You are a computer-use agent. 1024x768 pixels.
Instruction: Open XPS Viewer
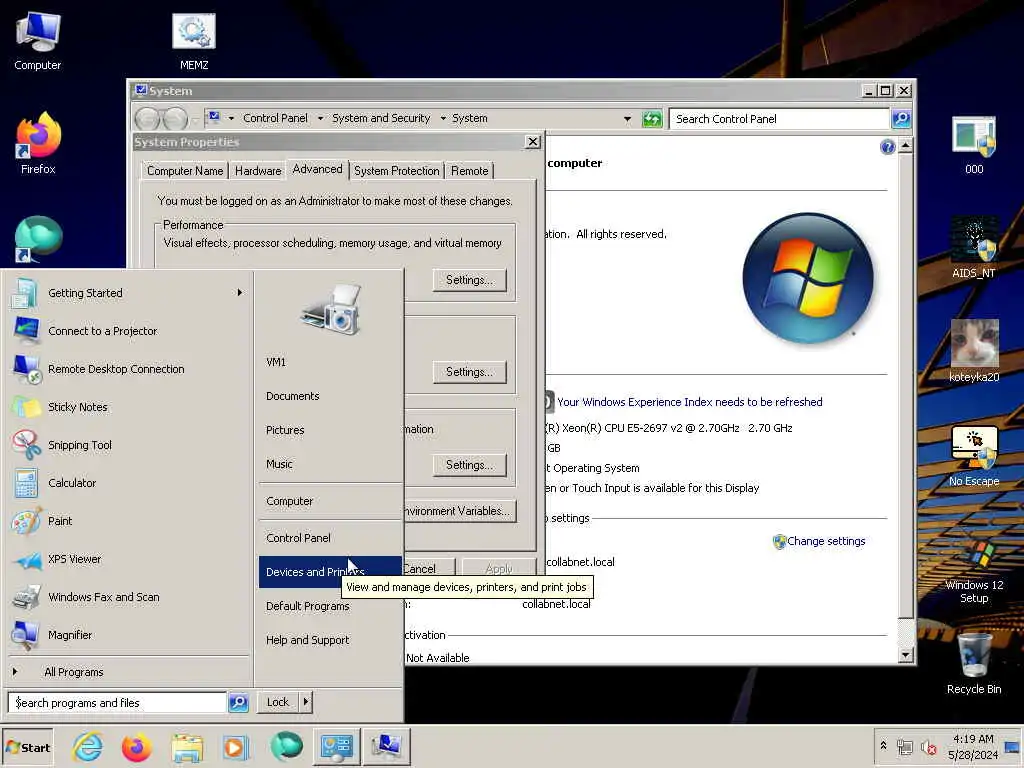[127, 559]
